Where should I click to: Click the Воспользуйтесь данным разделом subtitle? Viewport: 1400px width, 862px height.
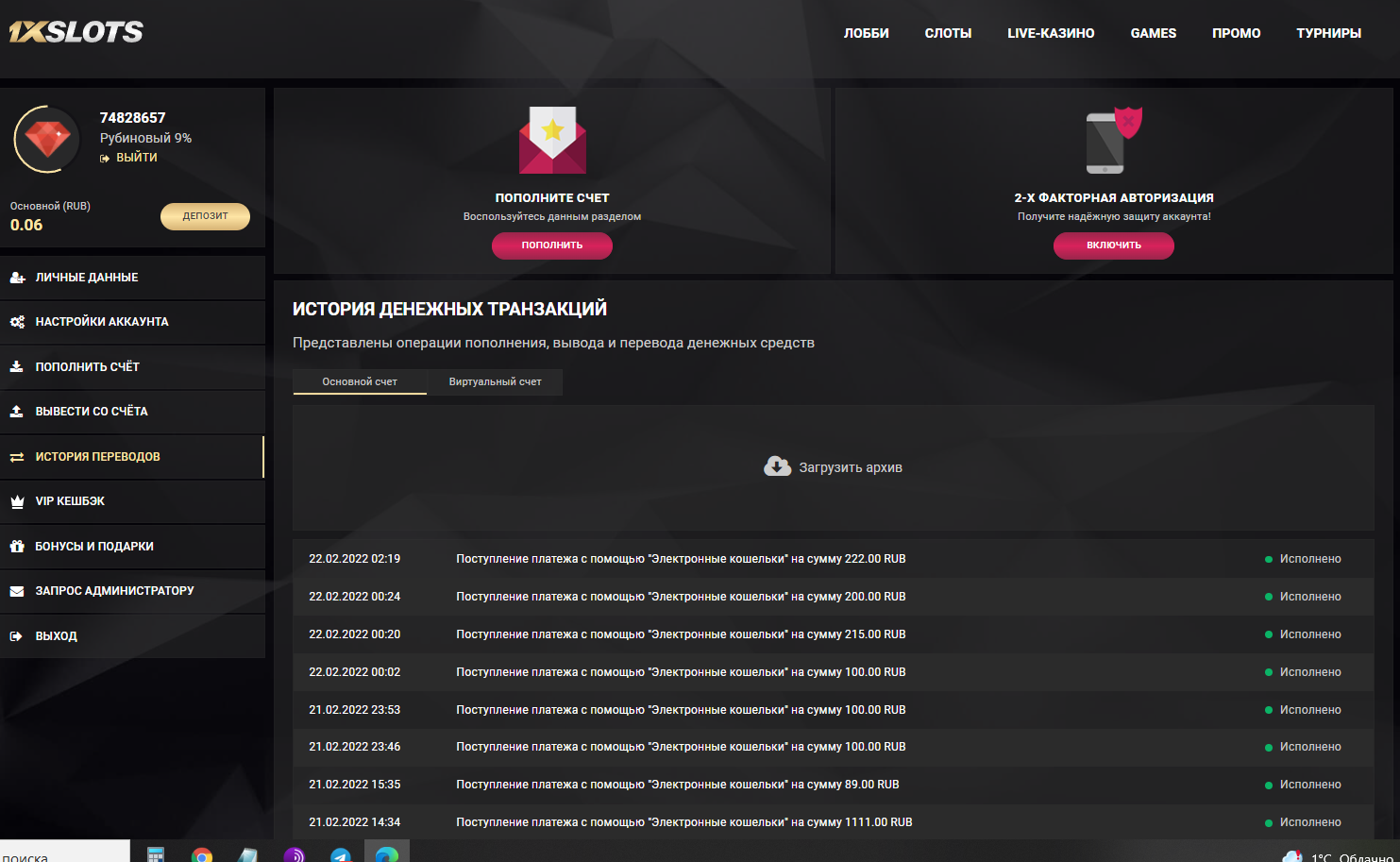pyautogui.click(x=552, y=216)
